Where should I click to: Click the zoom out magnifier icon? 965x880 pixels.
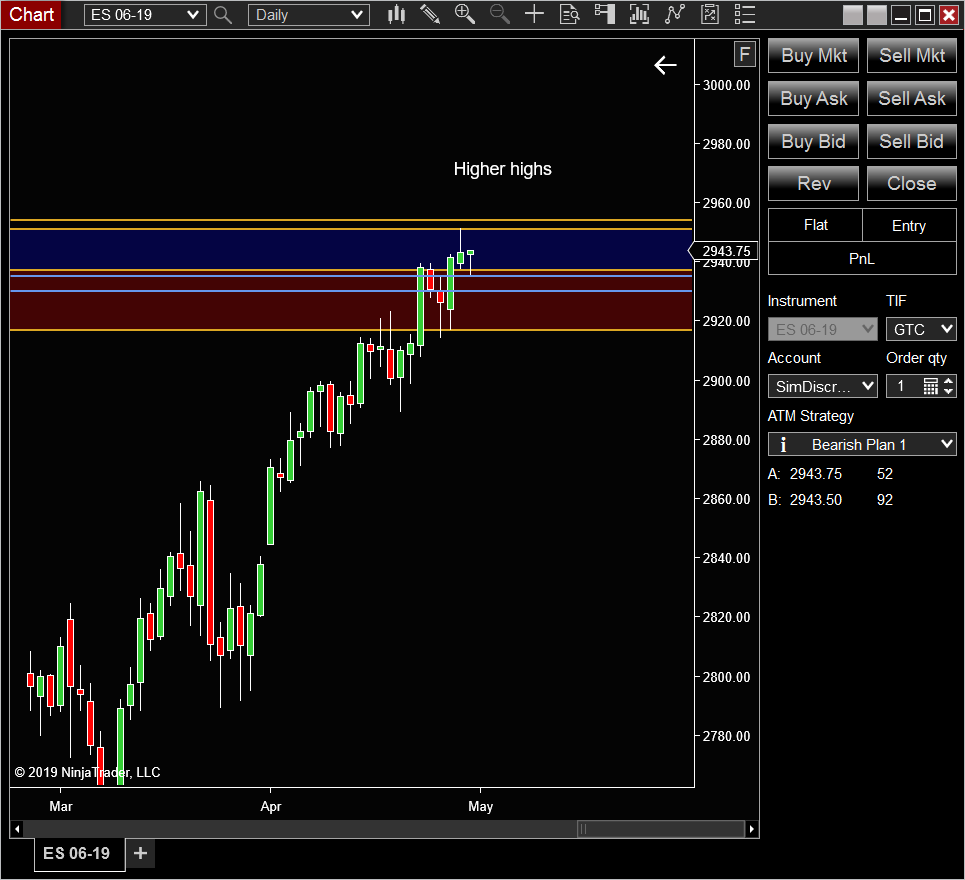pos(500,15)
